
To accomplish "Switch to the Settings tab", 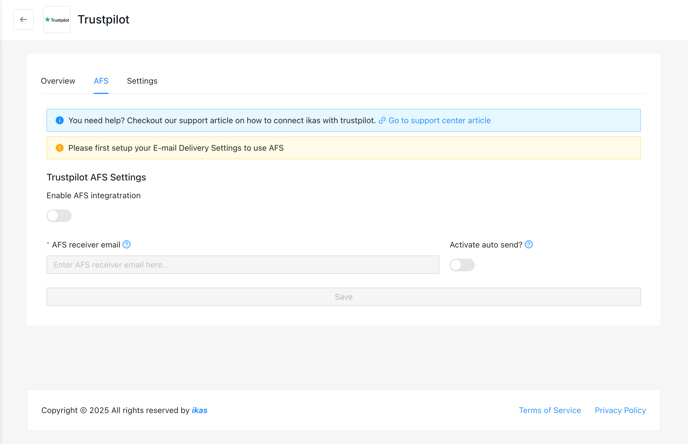I will point(142,81).
